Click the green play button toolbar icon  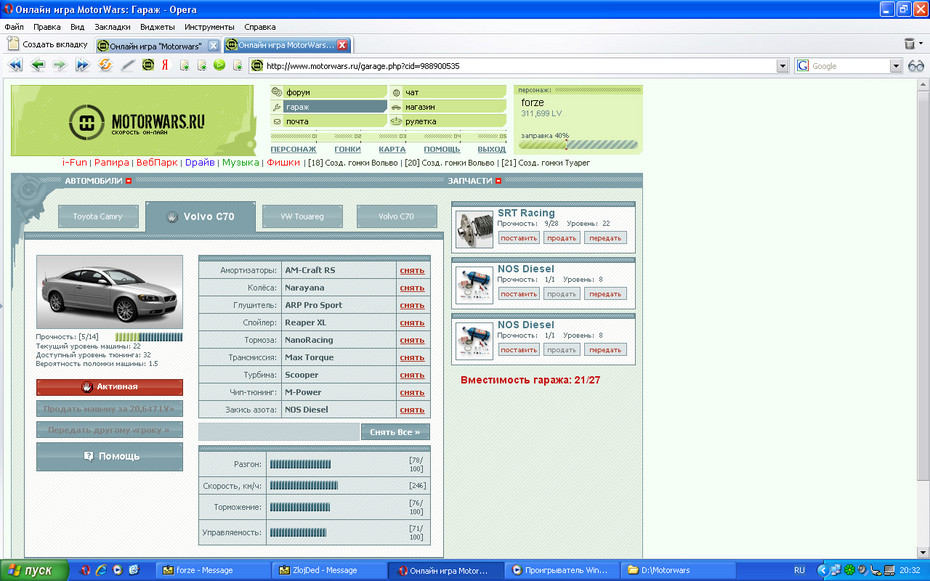coord(219,65)
